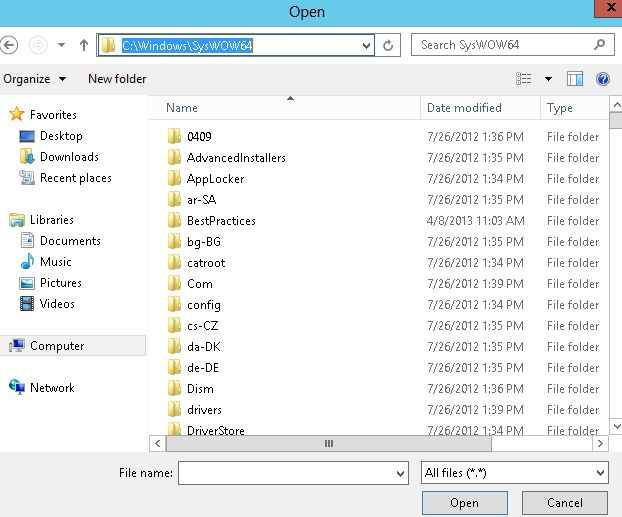Sort by Name column header
The image size is (622, 517).
pos(284,108)
